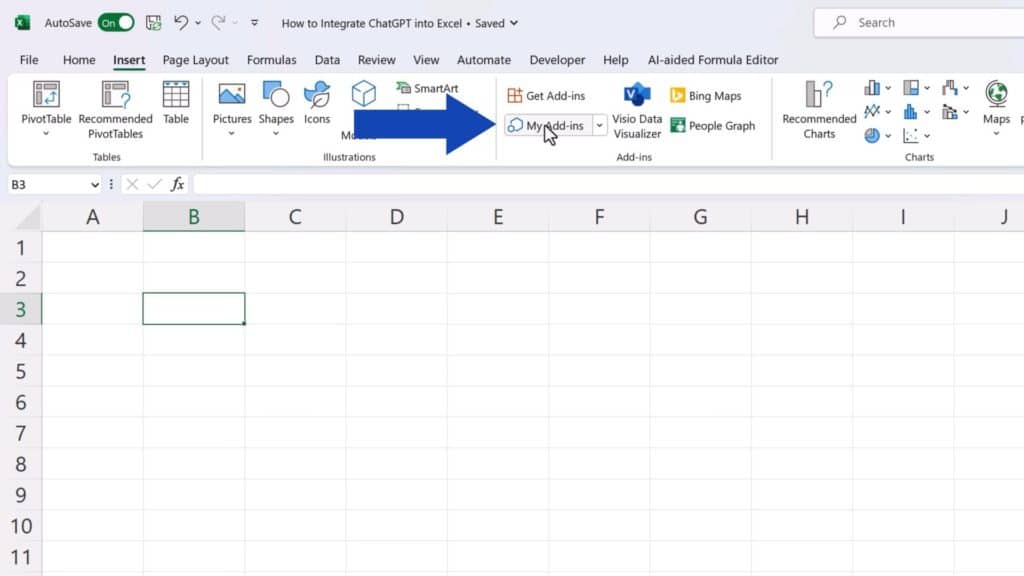This screenshot has height=576, width=1024.
Task: Open the Data tab
Action: [327, 59]
